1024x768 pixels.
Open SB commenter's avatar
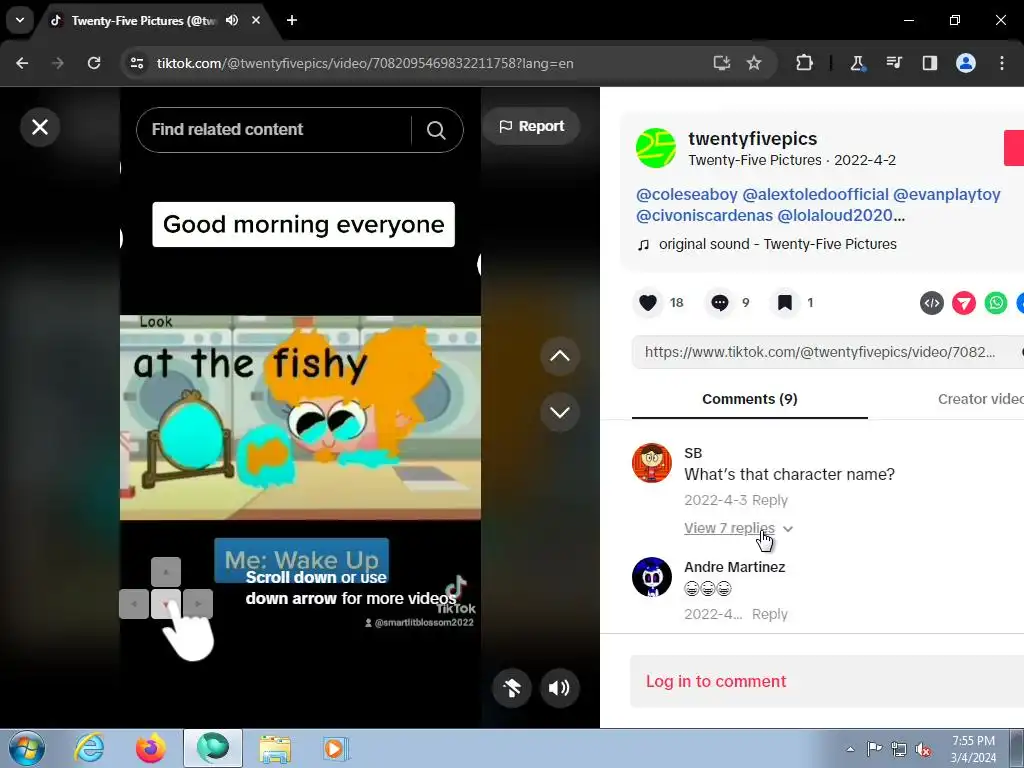(x=652, y=463)
